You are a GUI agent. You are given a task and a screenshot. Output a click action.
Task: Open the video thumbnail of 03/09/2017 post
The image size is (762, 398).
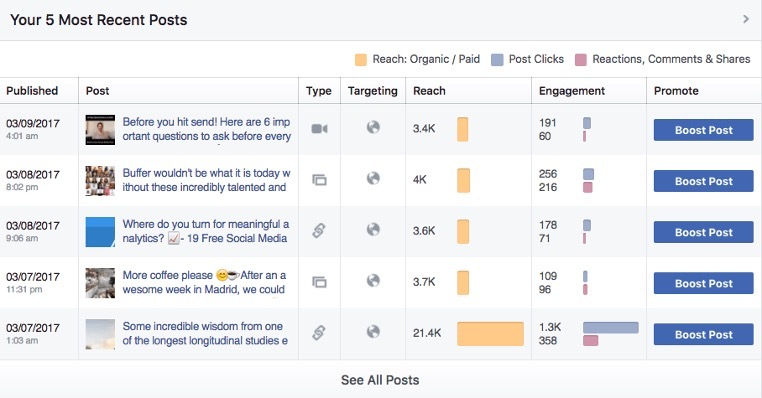click(100, 130)
